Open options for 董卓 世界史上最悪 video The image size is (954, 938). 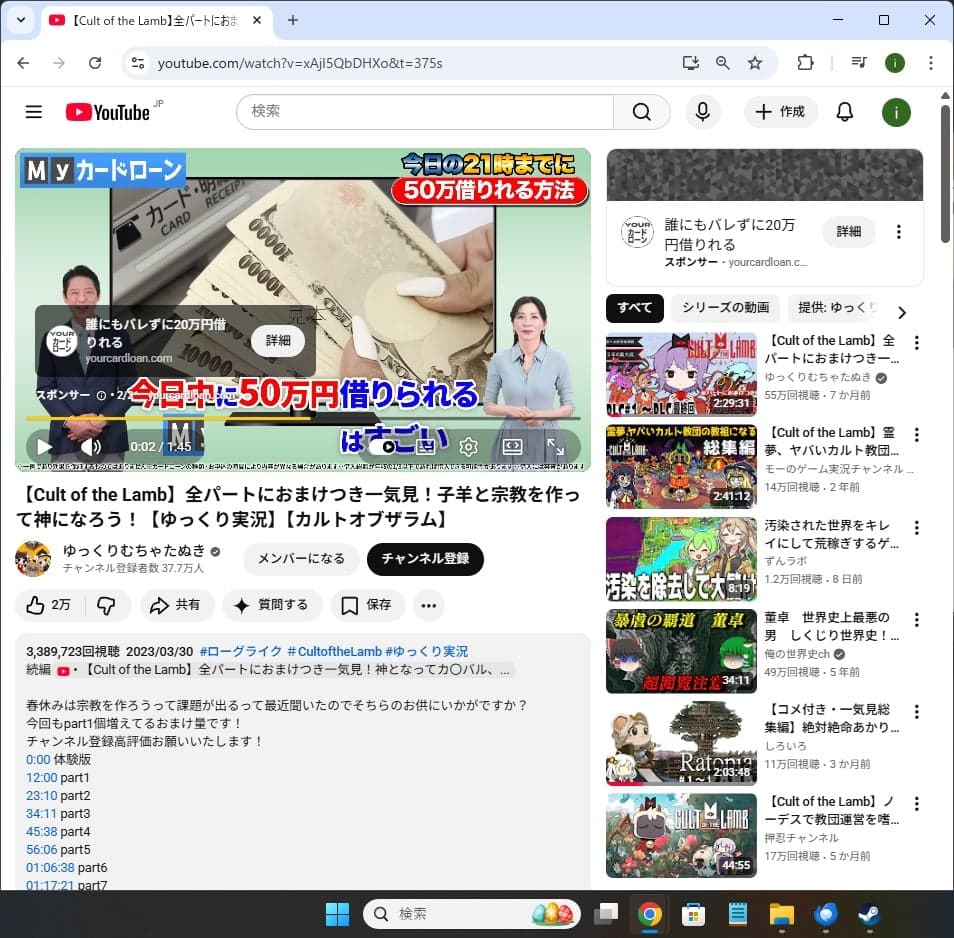click(x=916, y=620)
